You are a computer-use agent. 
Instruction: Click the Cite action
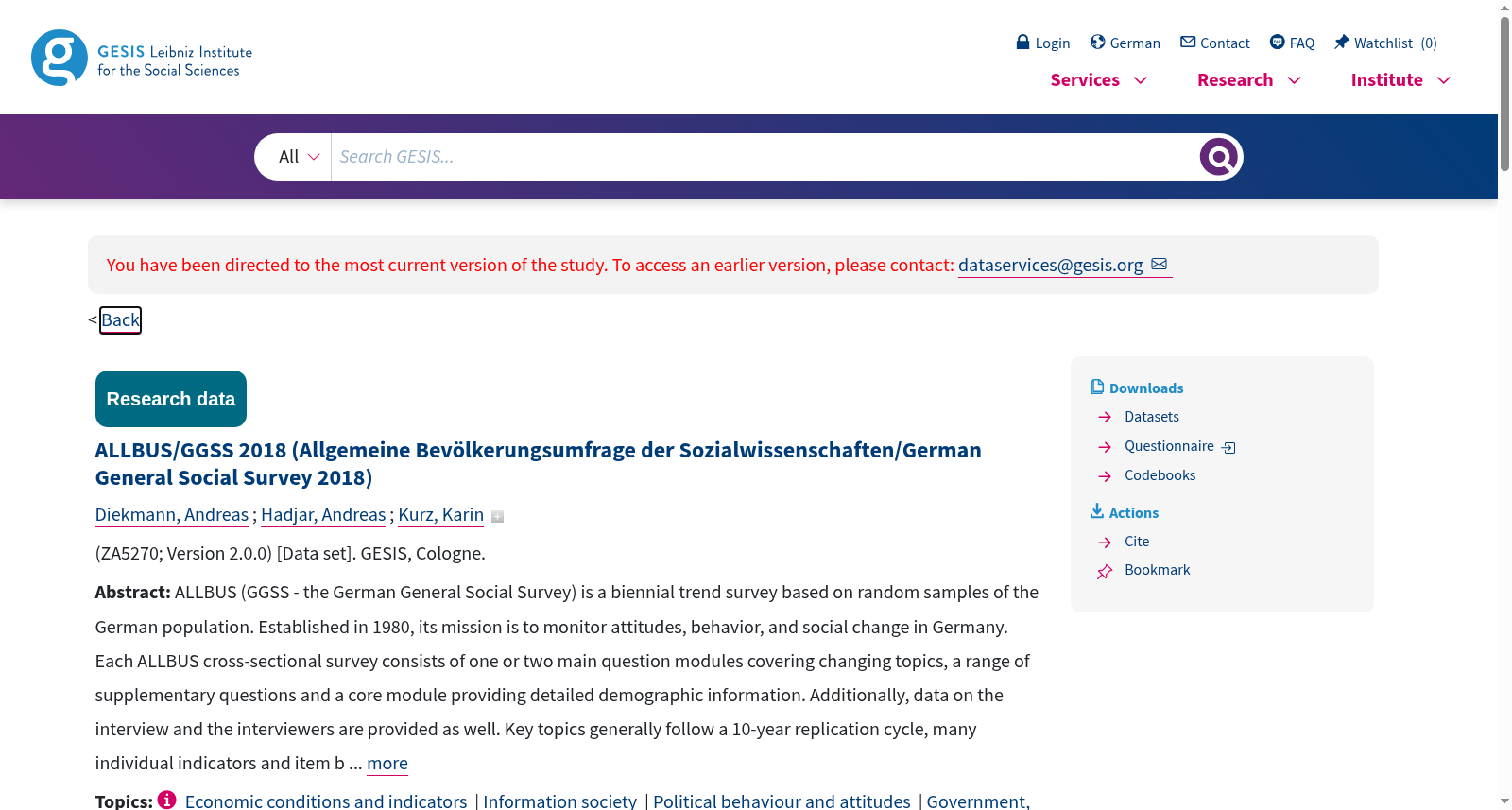tap(1137, 542)
